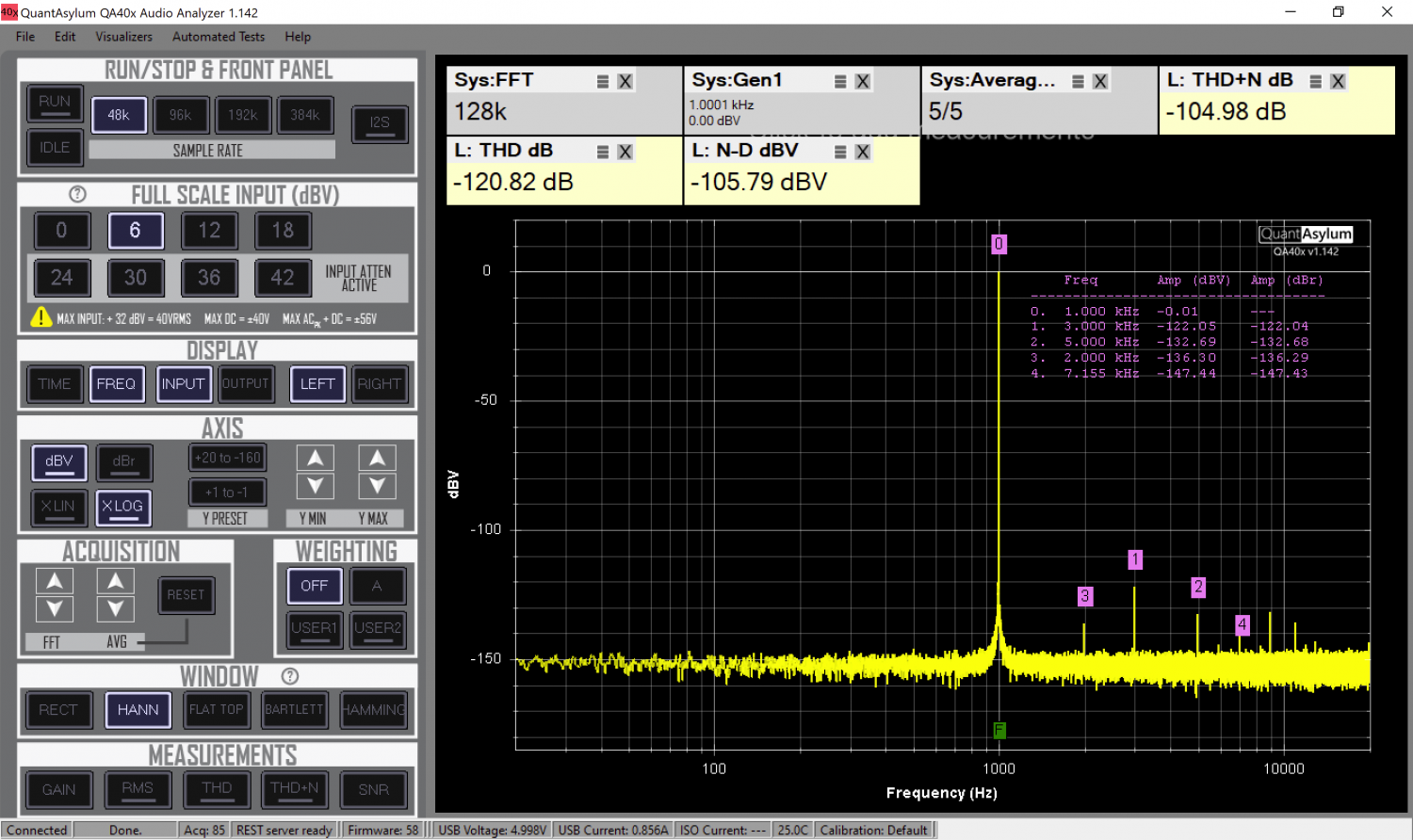Apply the +20 to -160 Y preset
Screen dimensions: 1413x840
click(227, 458)
